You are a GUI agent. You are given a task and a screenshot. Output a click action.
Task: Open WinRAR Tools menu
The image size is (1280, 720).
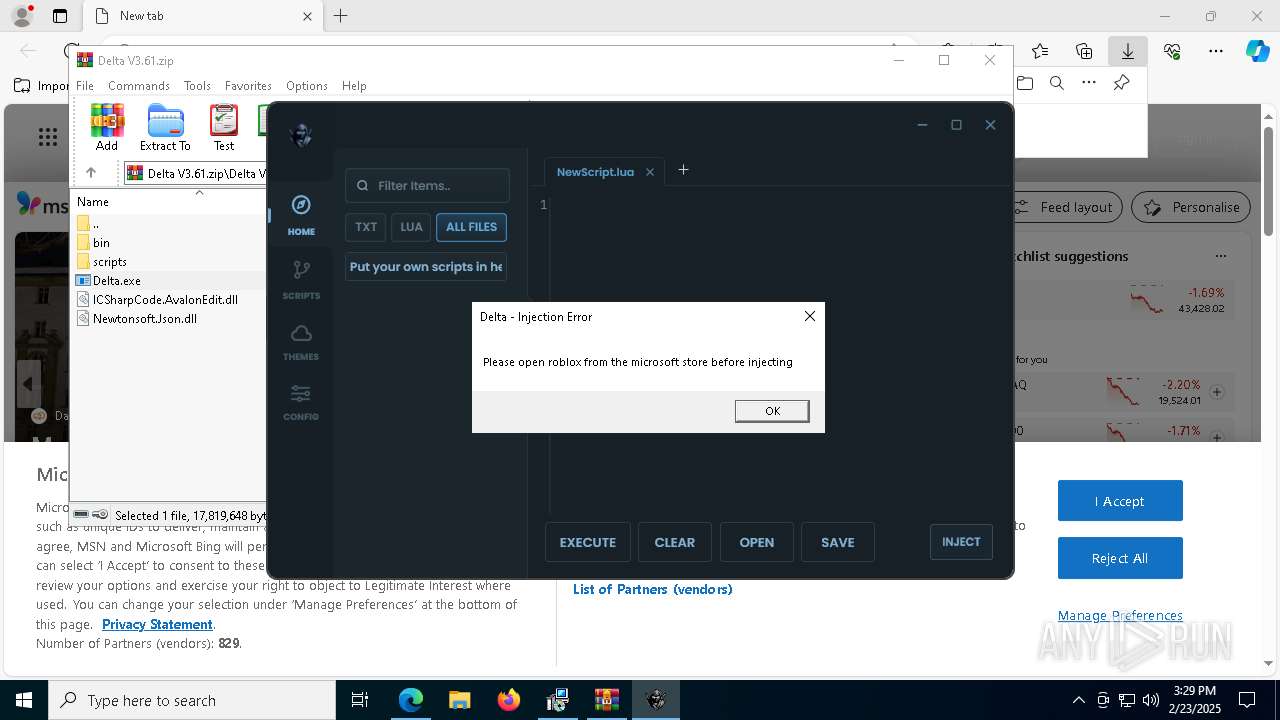[x=197, y=86]
